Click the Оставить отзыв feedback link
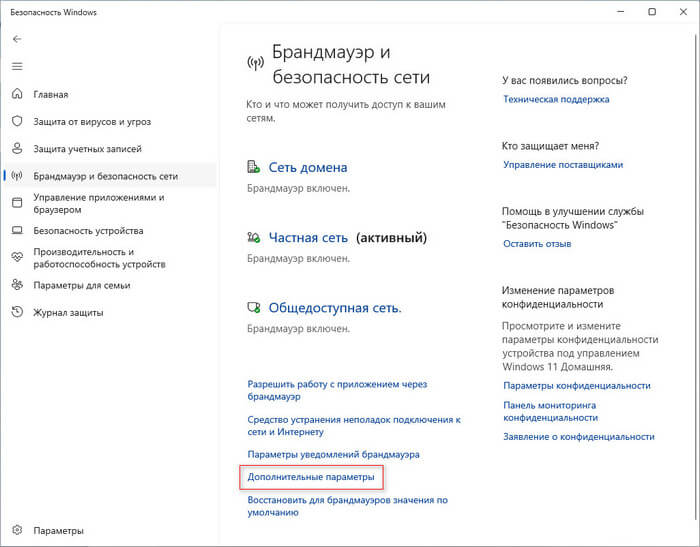 [537, 244]
